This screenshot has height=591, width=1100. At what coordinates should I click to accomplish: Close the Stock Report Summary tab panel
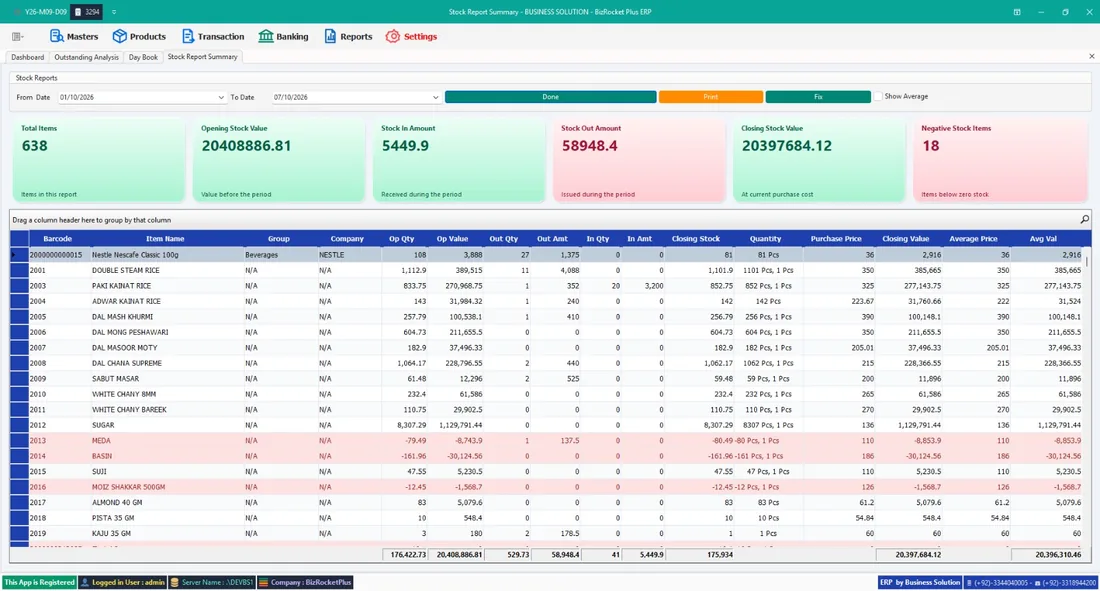click(x=1092, y=56)
